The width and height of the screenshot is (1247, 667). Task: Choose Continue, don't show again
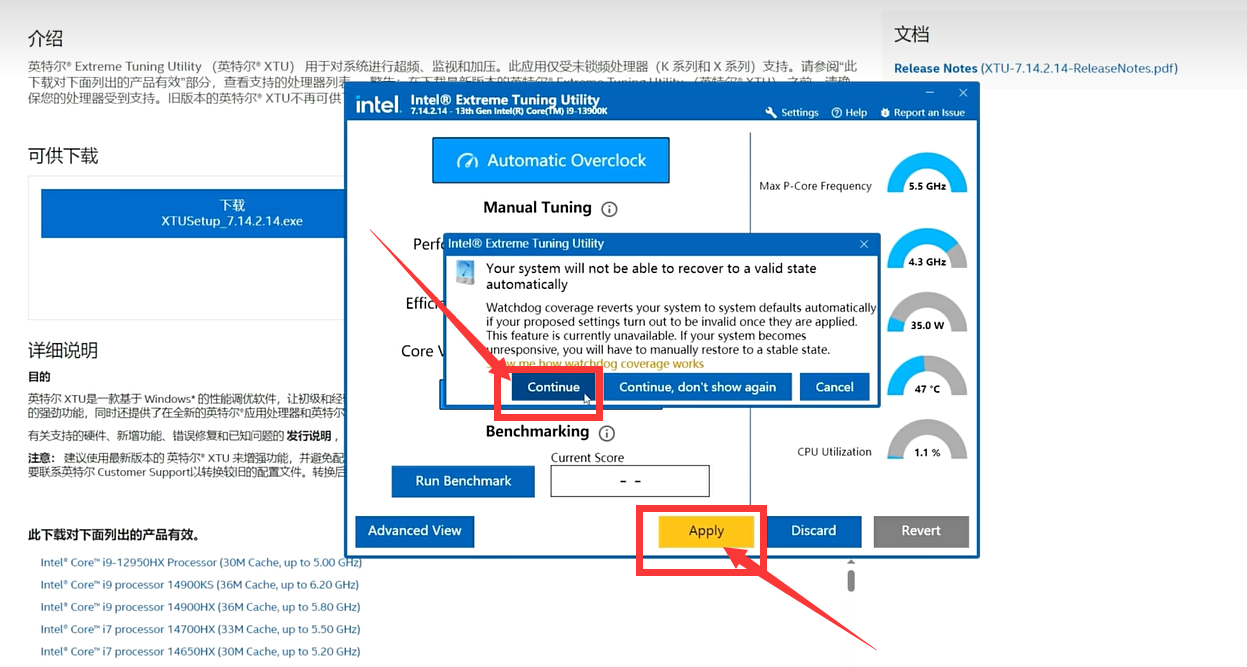click(697, 387)
